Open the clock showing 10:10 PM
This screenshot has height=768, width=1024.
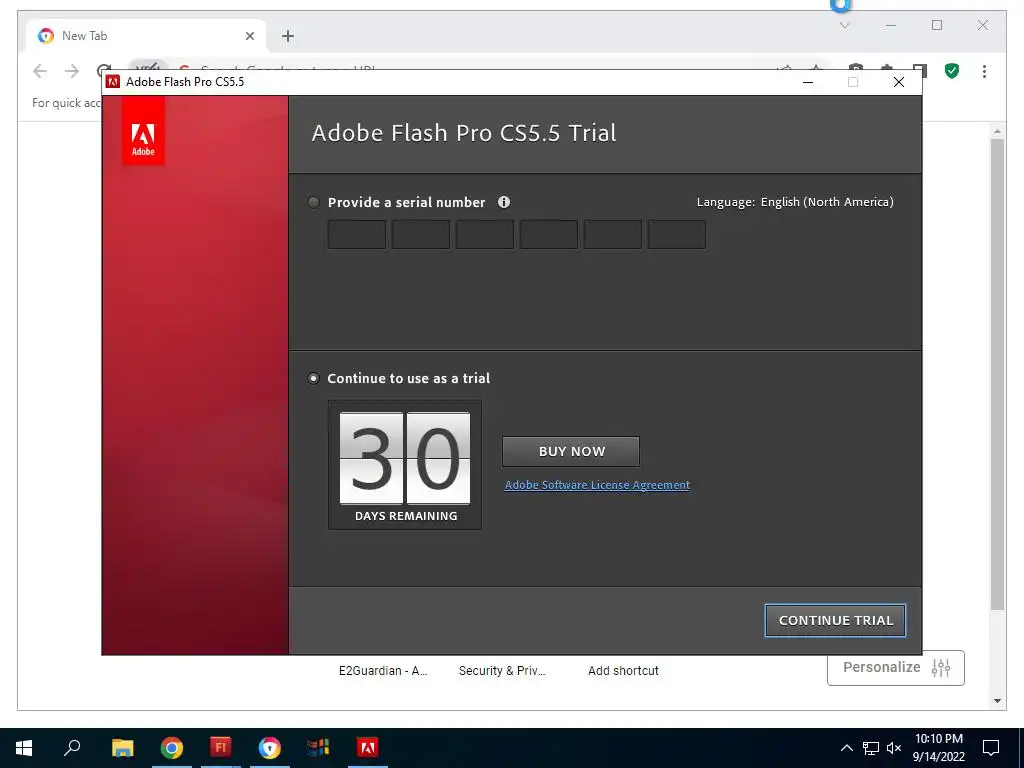pos(938,748)
